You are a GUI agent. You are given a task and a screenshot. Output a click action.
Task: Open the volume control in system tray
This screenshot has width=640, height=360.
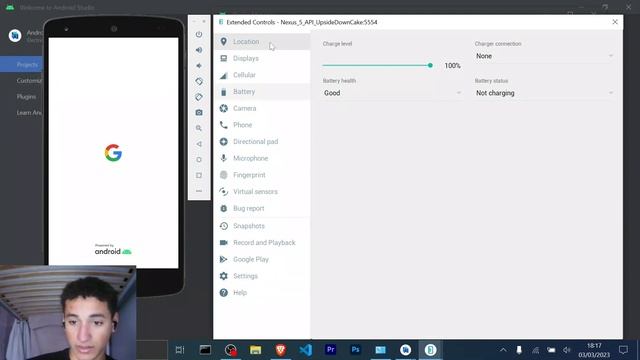tap(567, 350)
